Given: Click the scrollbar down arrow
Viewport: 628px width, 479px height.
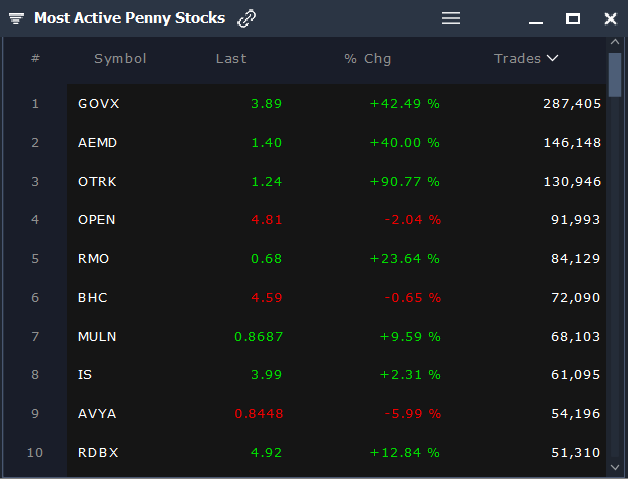Looking at the screenshot, I should point(614,465).
